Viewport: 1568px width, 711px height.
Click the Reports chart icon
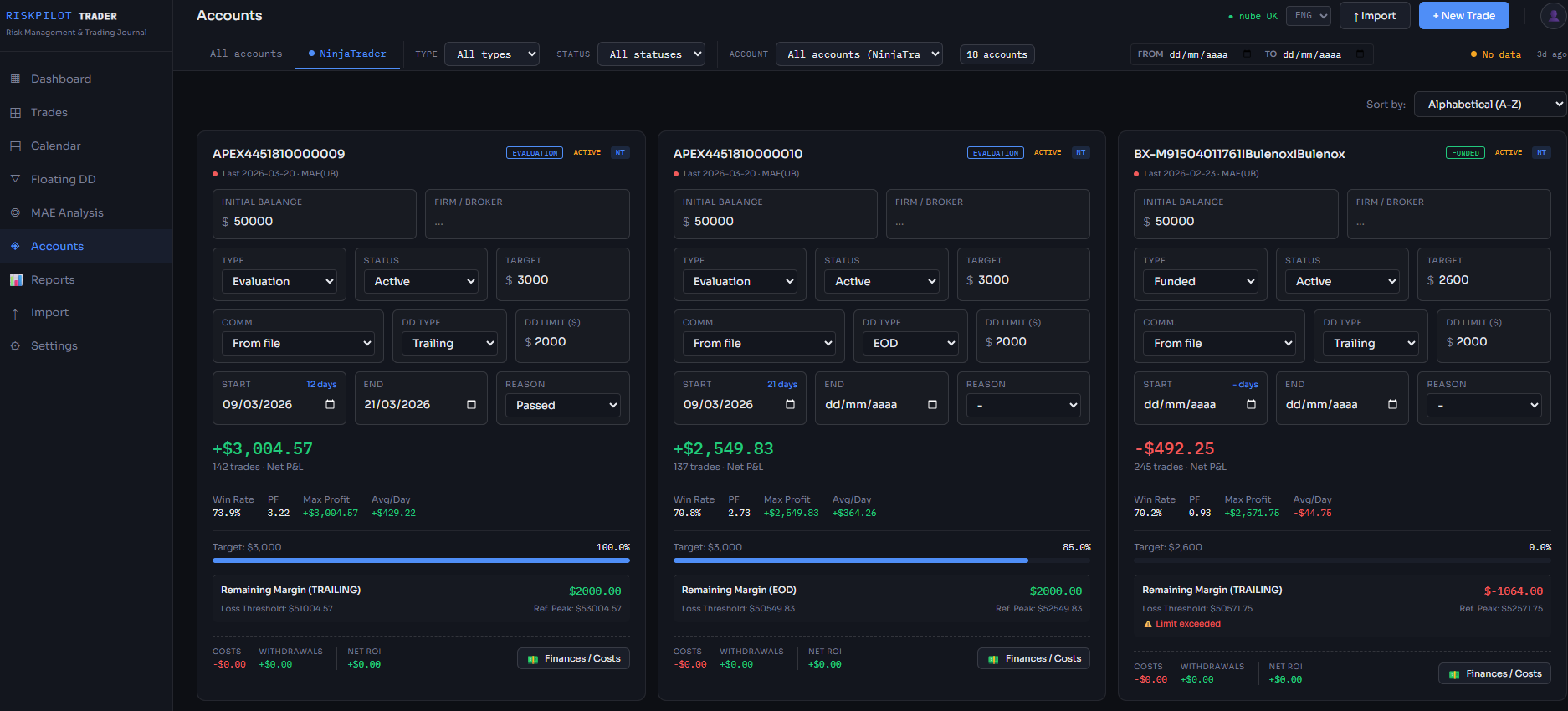[15, 279]
